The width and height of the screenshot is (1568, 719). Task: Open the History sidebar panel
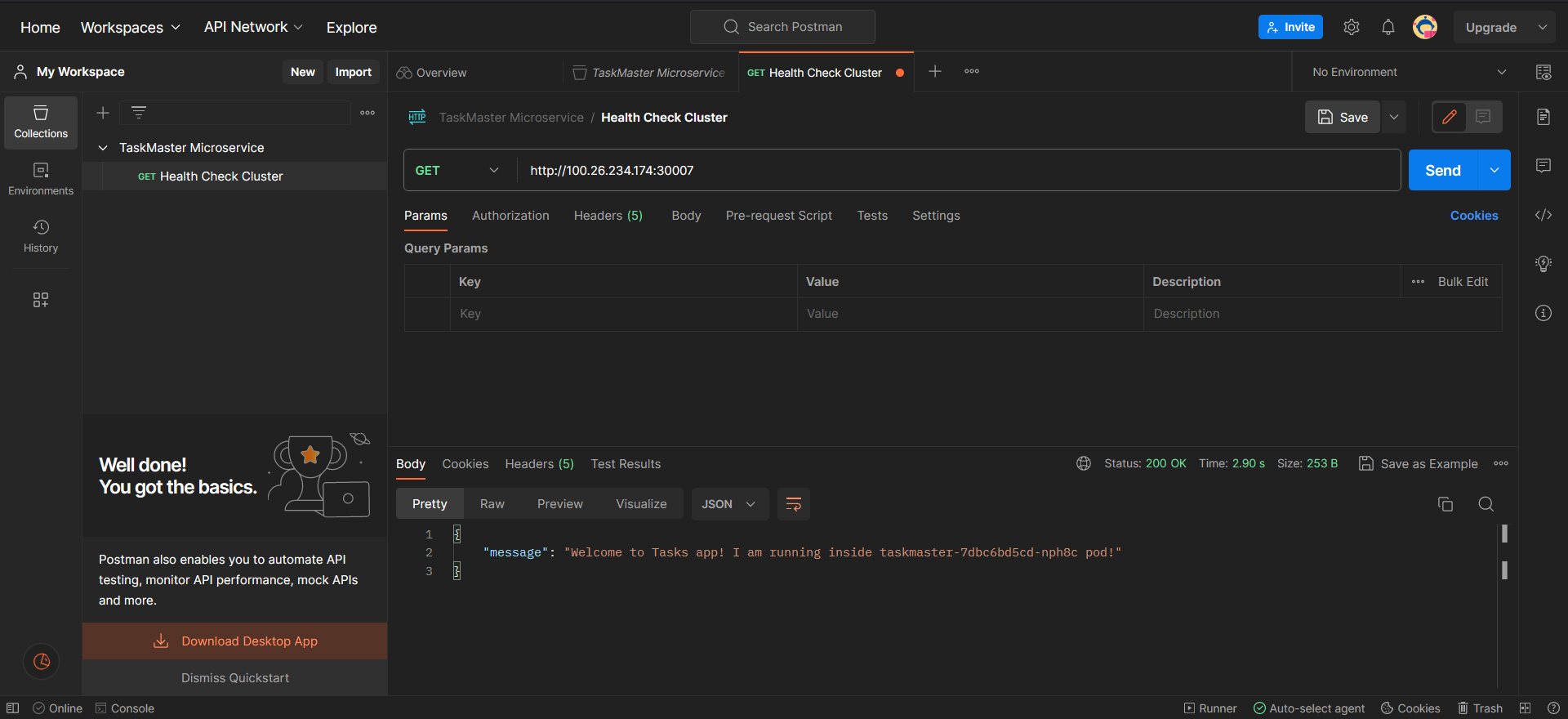coord(41,236)
